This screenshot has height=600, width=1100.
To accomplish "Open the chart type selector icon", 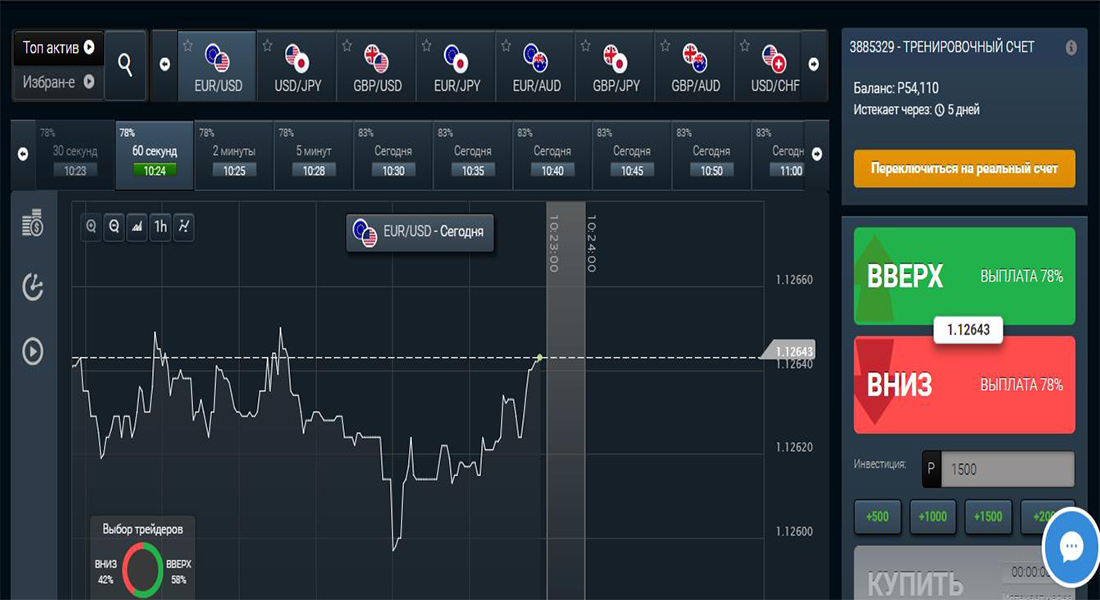I will (137, 227).
